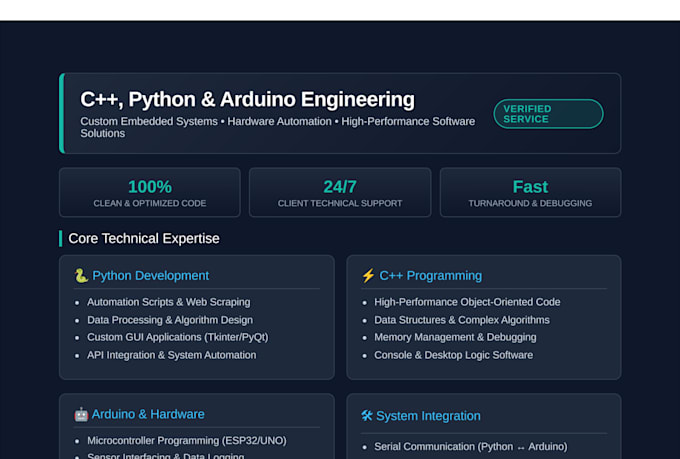Image resolution: width=680 pixels, height=459 pixels.
Task: Click the Clean & Optimized Code label
Action: coord(150,203)
